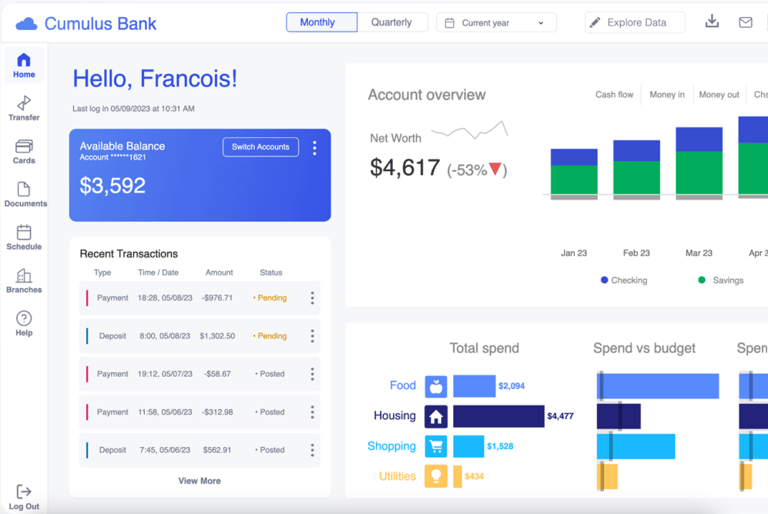
Task: Click the Utilities lightbulb category icon
Action: coord(436,476)
